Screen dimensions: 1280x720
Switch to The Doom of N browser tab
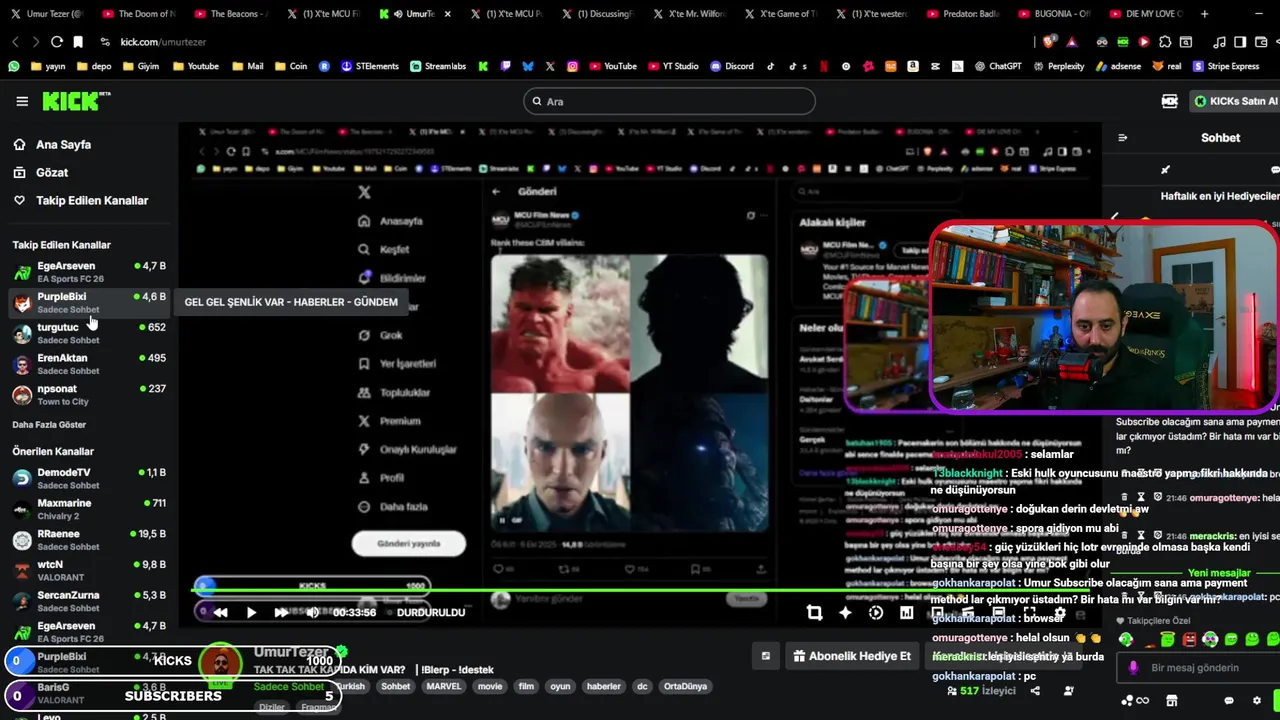[138, 14]
